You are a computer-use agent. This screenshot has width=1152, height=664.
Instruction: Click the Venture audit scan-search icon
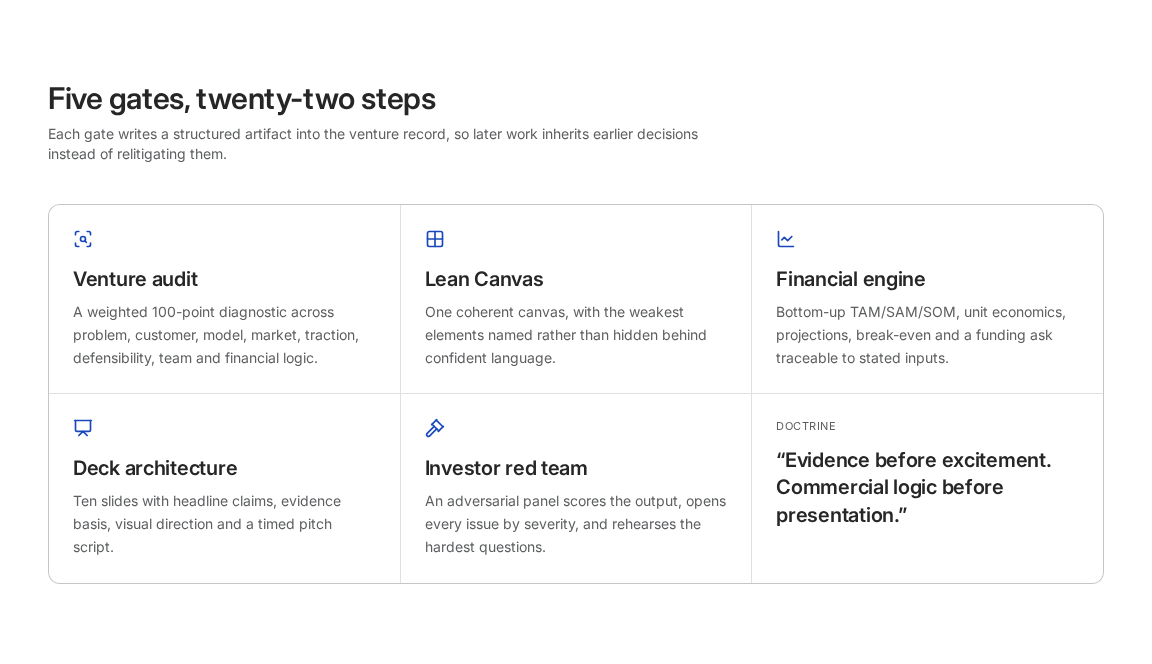click(x=83, y=239)
